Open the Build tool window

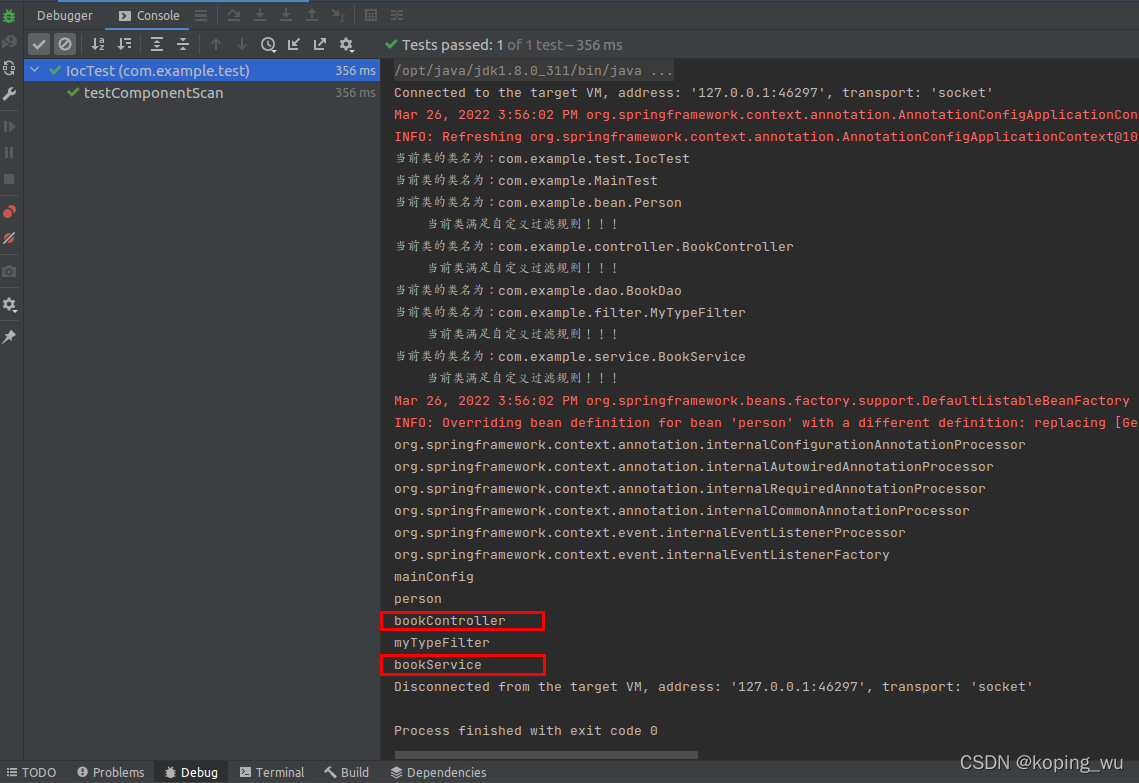(346, 772)
